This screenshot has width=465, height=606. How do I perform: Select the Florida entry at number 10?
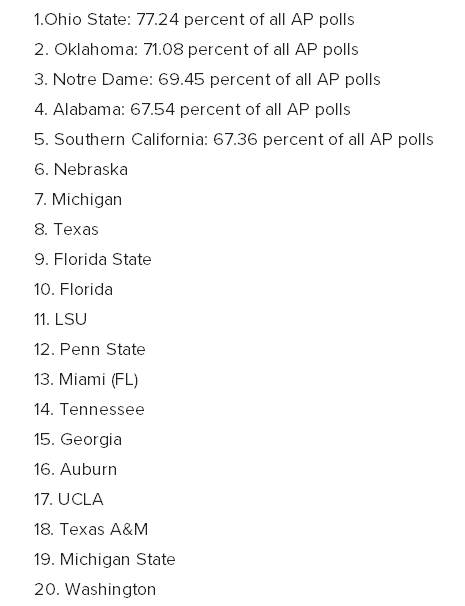click(73, 289)
